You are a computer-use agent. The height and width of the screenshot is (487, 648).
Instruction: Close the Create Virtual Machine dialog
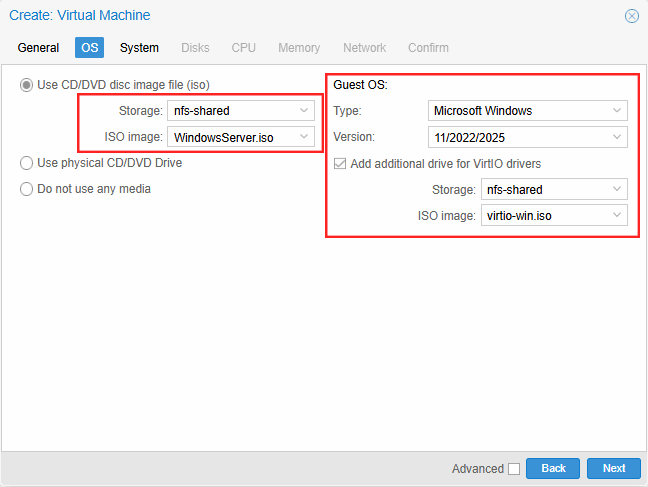631,16
